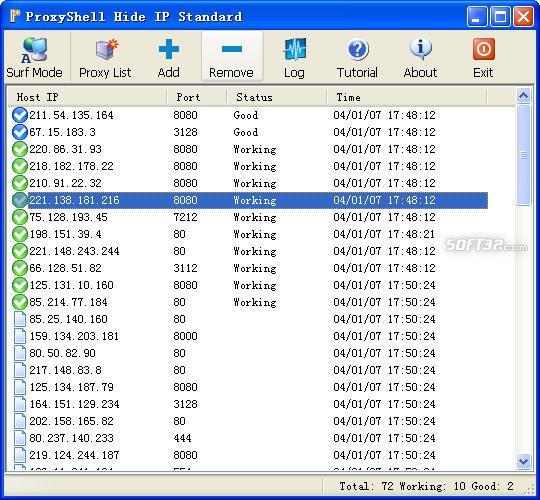Click the vertical scrollbar thumb
Screen dimensions: 540x500
tap(523, 155)
